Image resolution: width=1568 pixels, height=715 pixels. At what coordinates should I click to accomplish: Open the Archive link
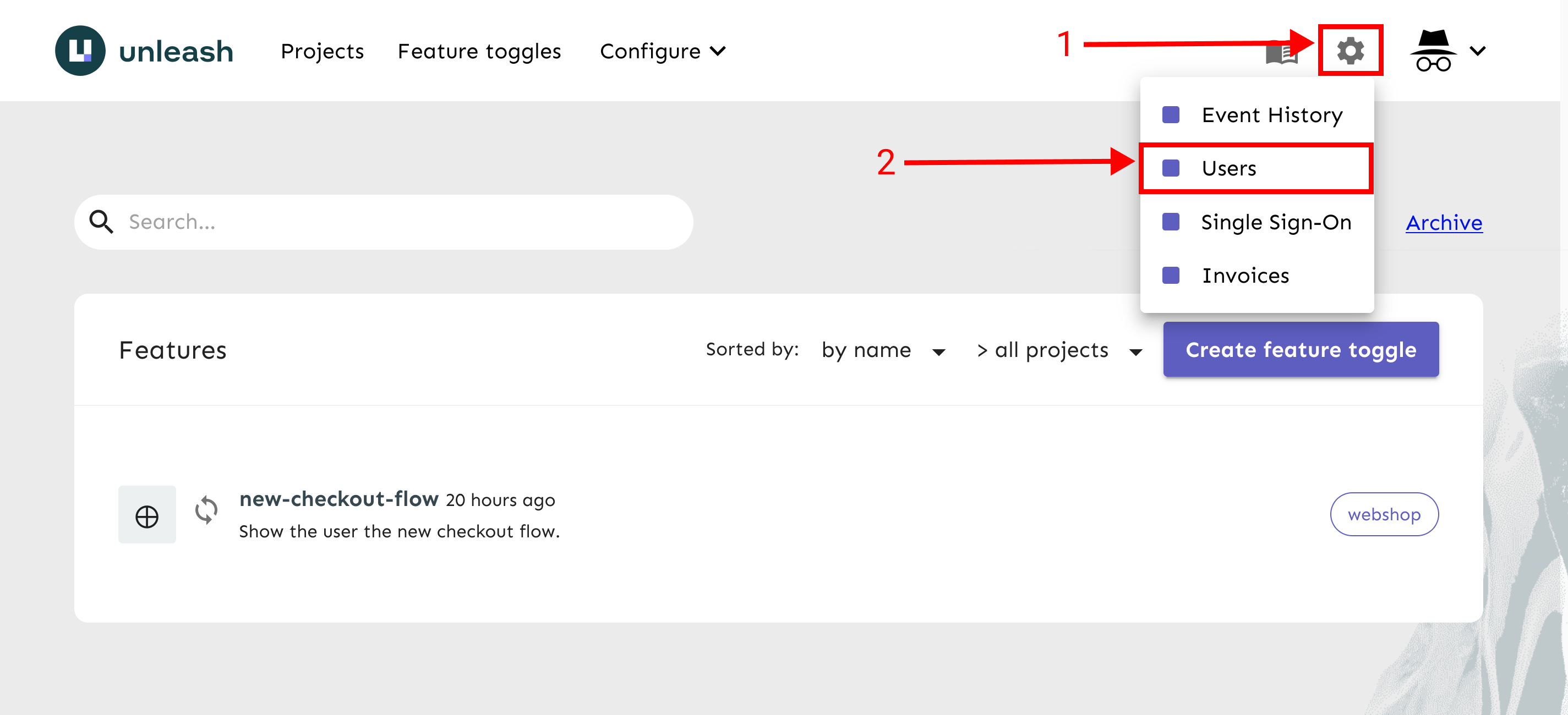[x=1443, y=223]
